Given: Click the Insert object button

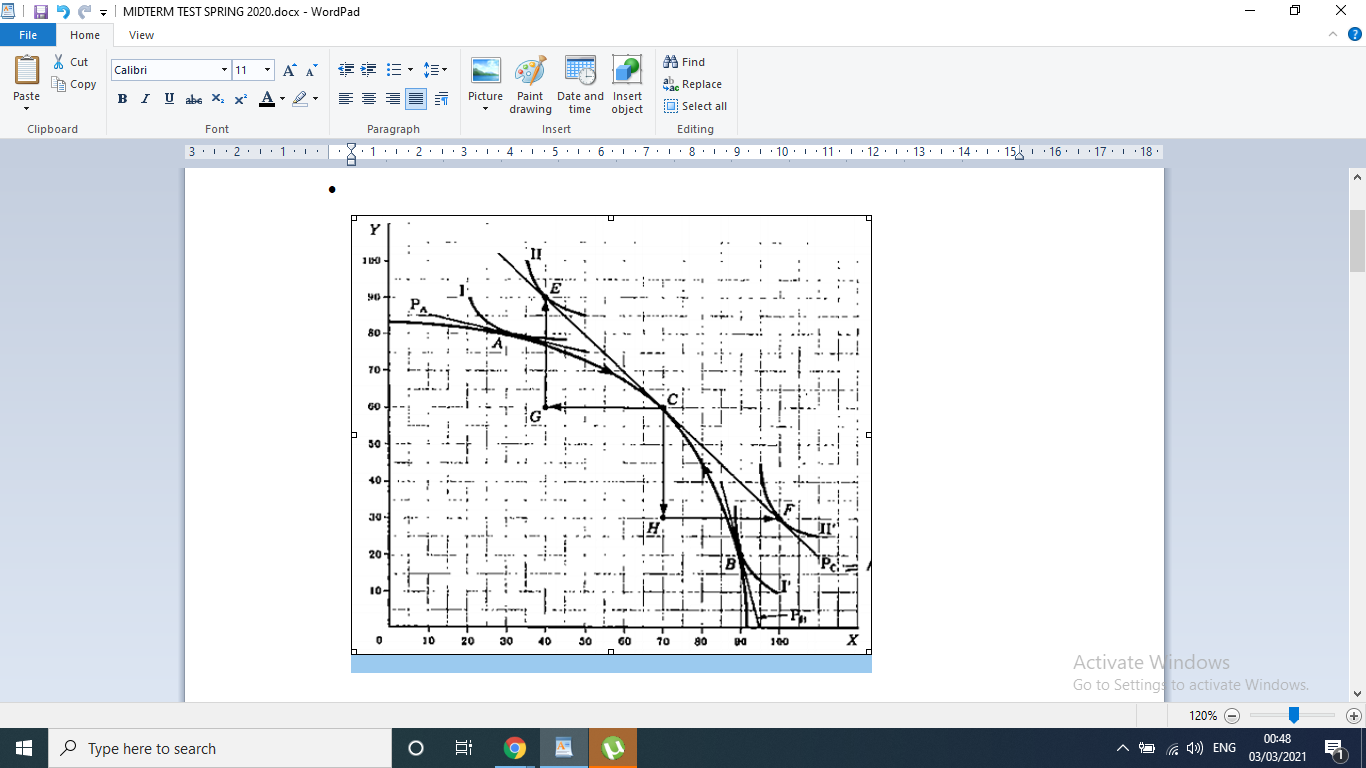Looking at the screenshot, I should tap(627, 85).
